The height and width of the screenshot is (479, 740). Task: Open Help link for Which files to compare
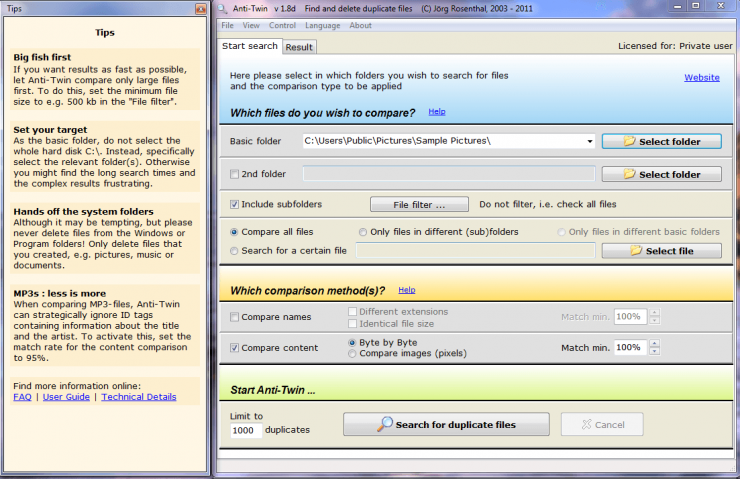pos(437,111)
